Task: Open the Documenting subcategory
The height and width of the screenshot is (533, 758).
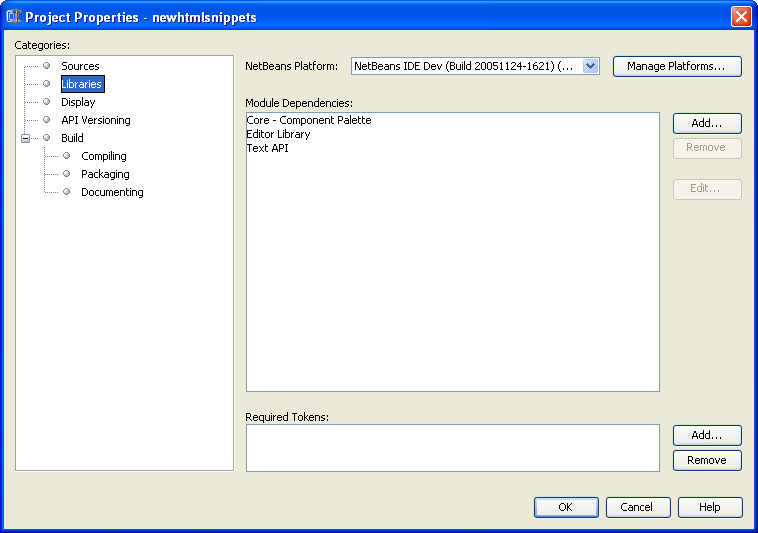Action: click(x=112, y=192)
